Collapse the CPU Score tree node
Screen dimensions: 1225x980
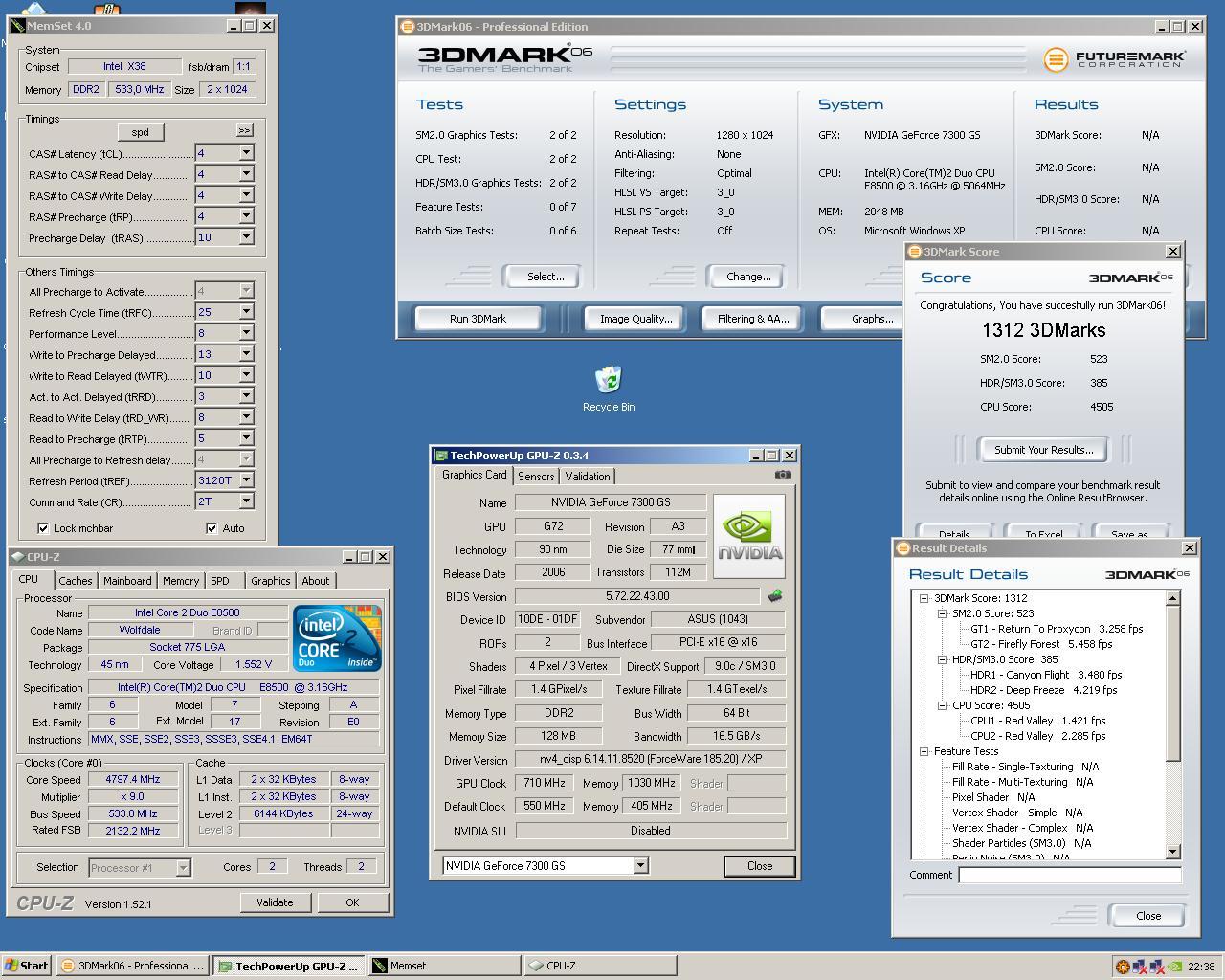(942, 705)
